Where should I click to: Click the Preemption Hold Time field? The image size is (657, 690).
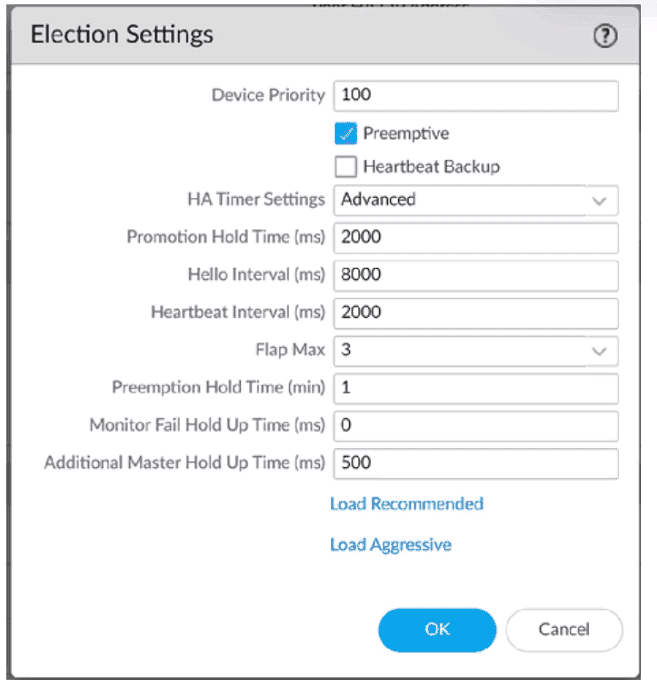475,388
